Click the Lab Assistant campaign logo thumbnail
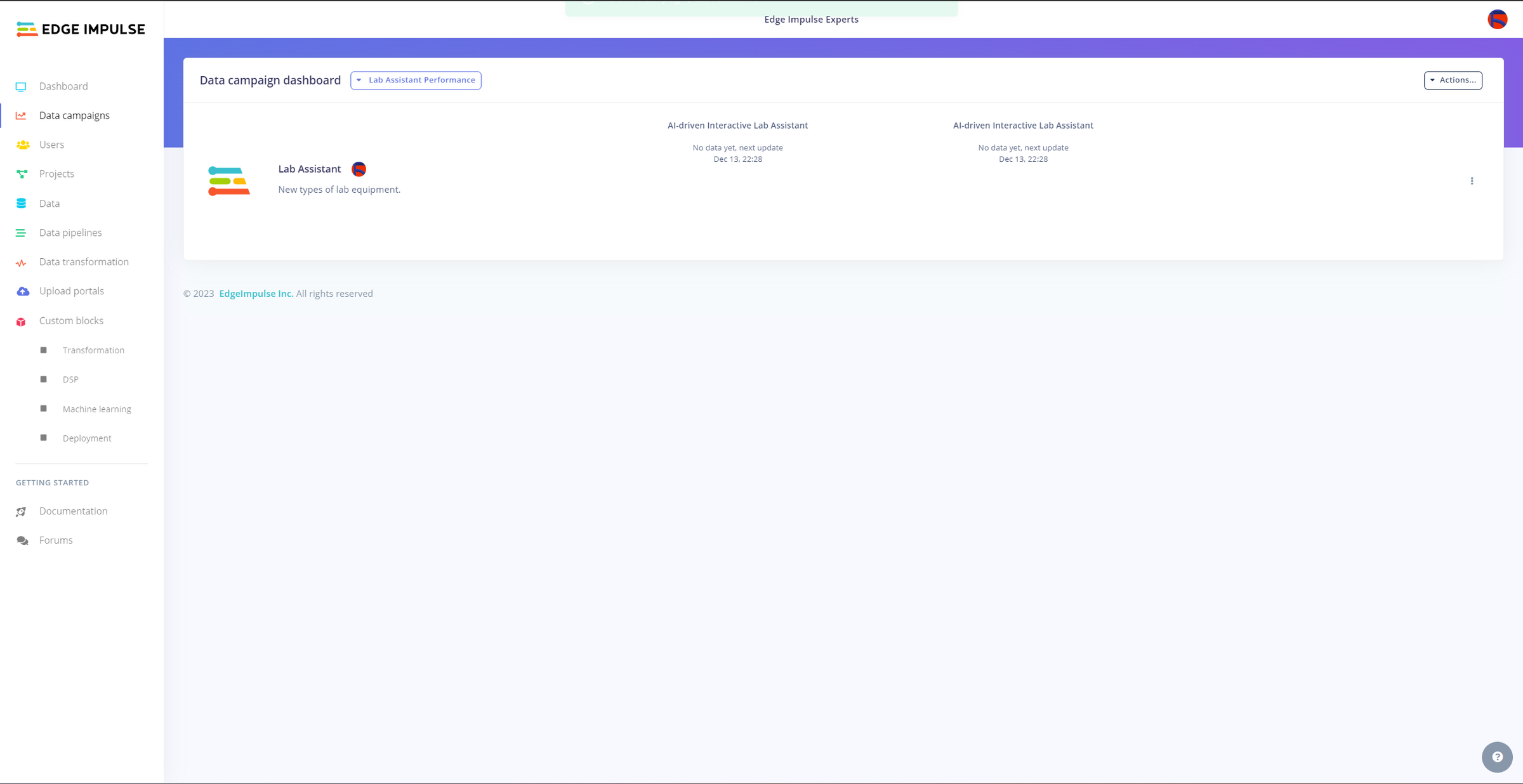This screenshot has width=1523, height=784. pyautogui.click(x=229, y=181)
